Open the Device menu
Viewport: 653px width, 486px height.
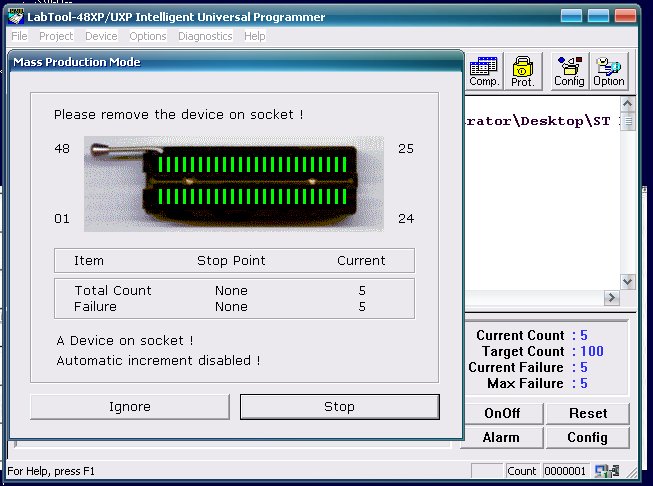101,36
